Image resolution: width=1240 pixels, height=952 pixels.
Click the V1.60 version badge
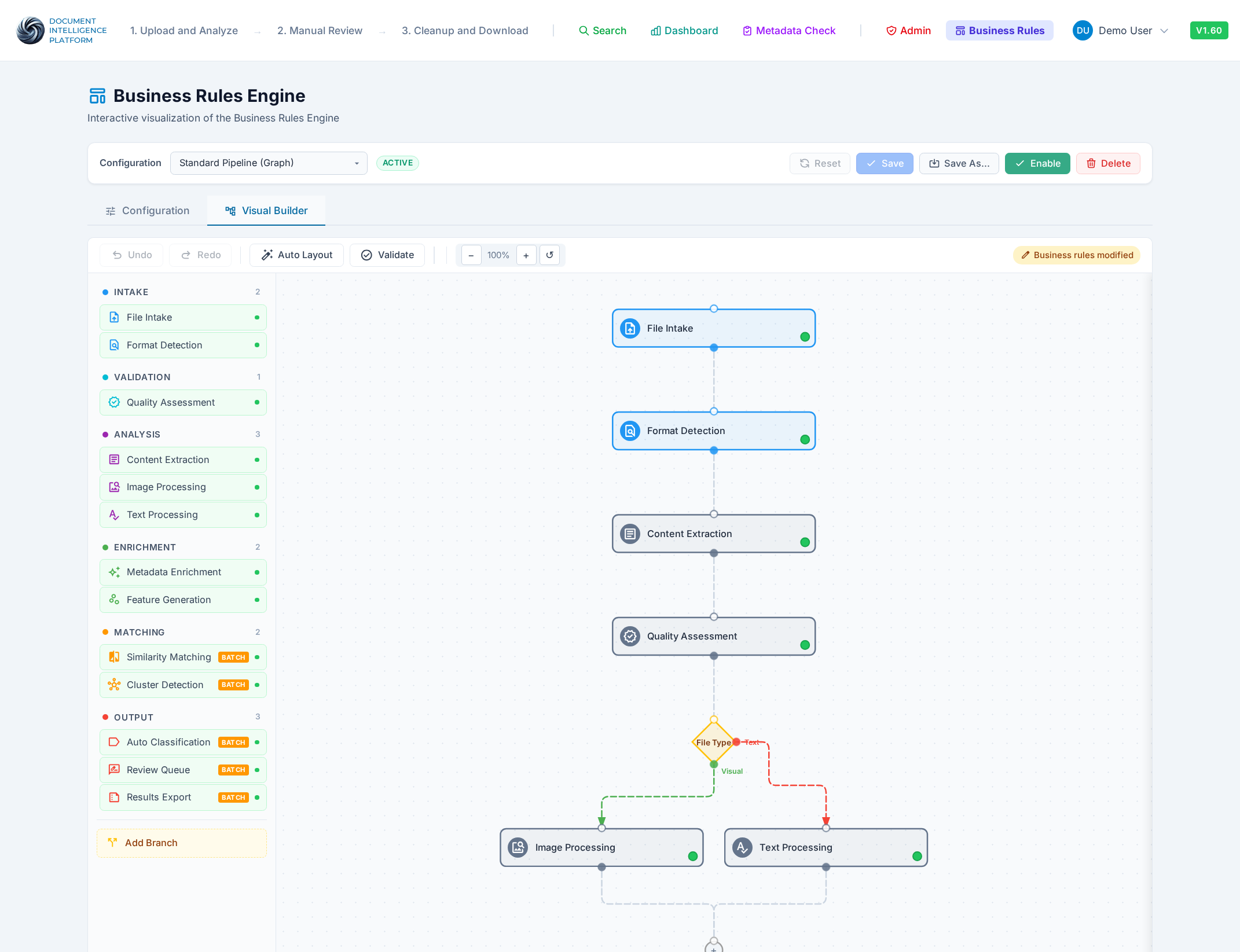[1209, 31]
